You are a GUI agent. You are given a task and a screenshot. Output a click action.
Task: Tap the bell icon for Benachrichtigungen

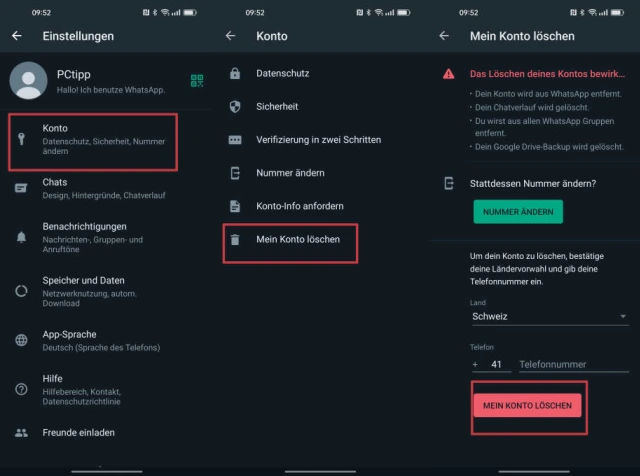tap(21, 236)
